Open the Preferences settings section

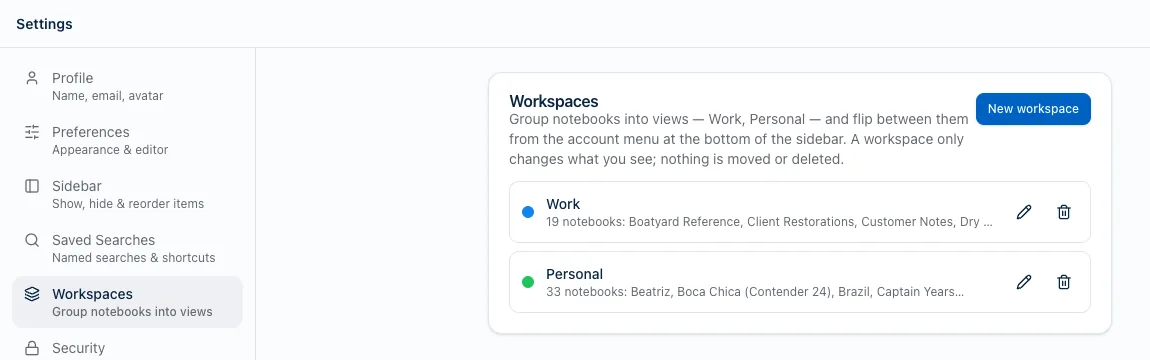click(127, 140)
